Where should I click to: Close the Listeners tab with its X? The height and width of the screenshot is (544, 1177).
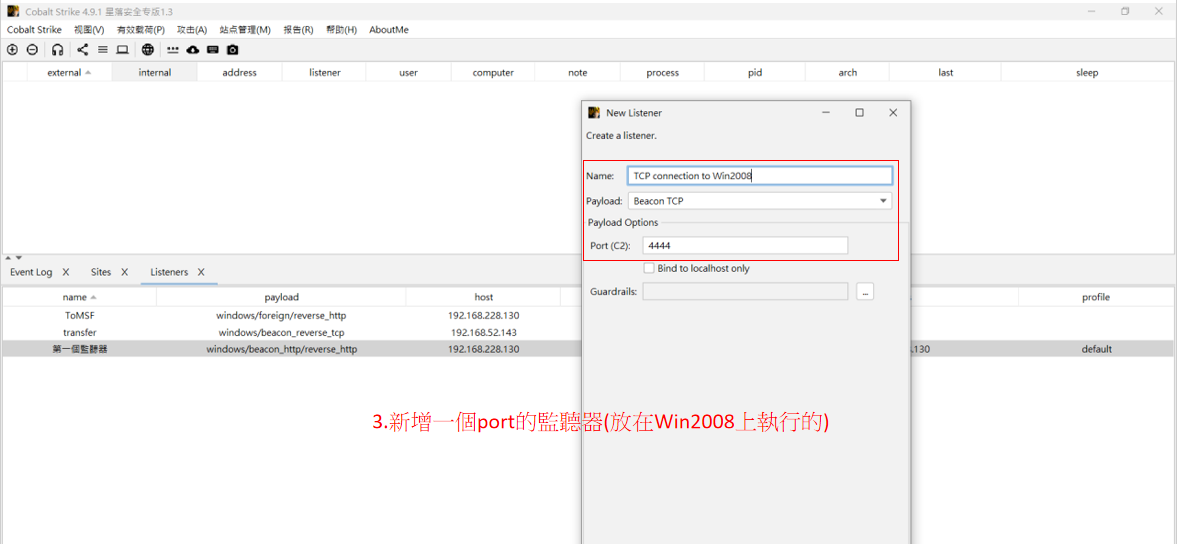201,272
